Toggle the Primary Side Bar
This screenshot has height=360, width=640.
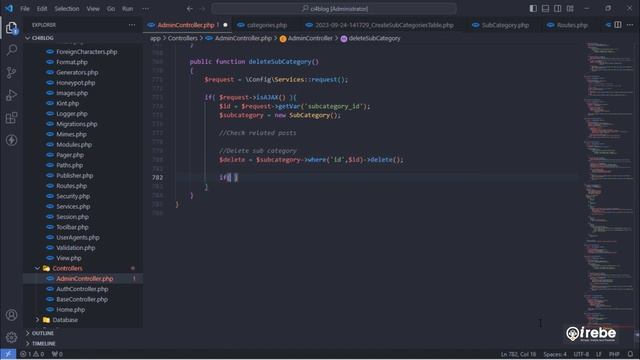point(533,9)
